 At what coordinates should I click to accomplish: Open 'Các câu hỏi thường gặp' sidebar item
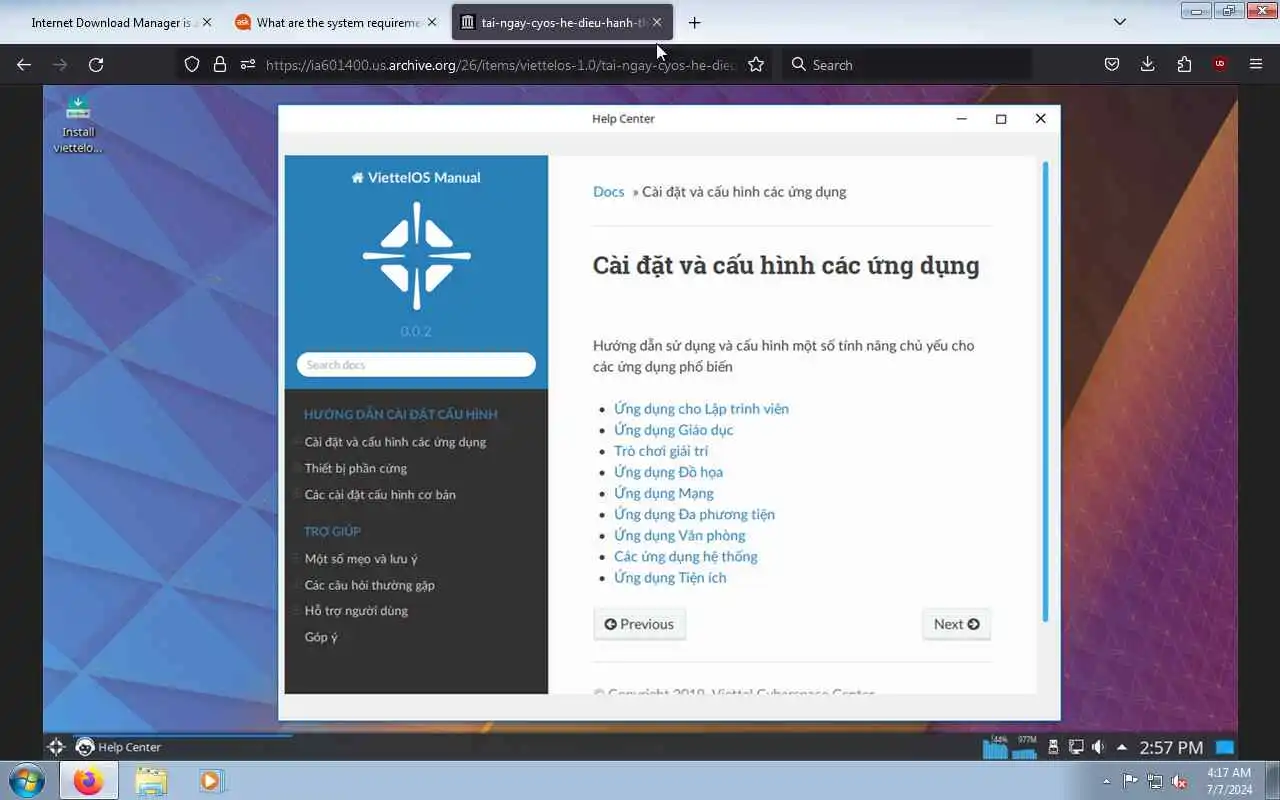coord(369,585)
